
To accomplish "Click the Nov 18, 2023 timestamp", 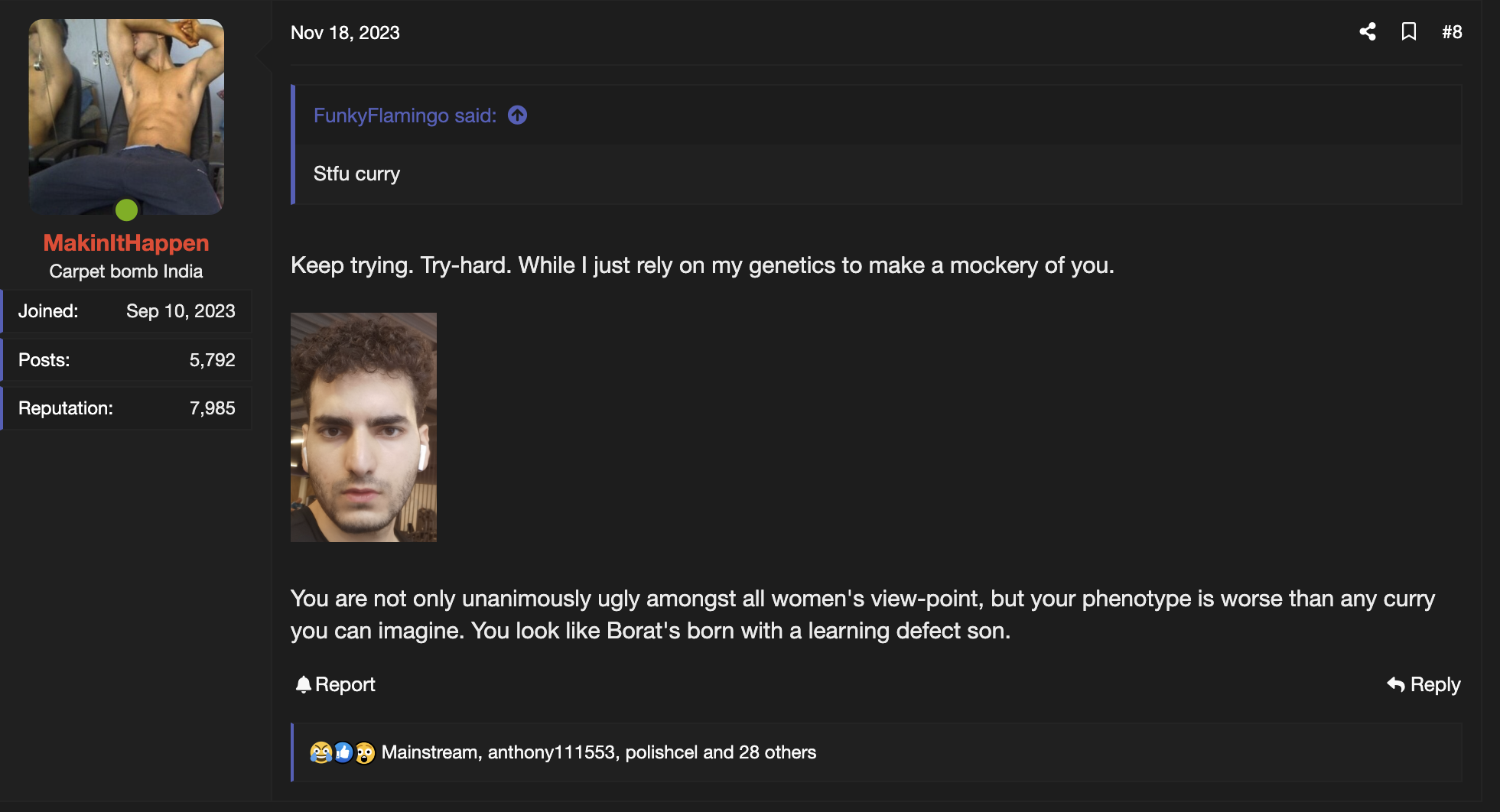I will (x=345, y=33).
